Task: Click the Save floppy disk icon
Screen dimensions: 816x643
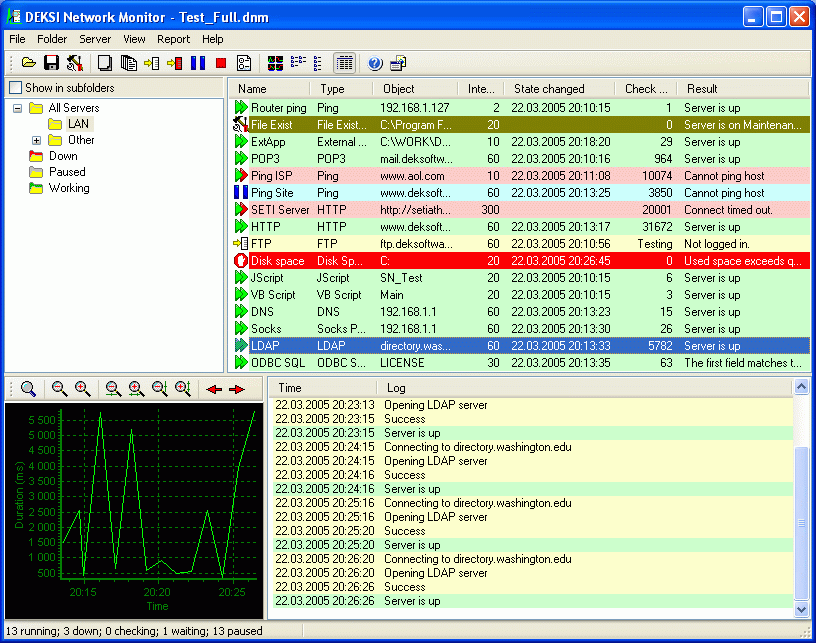Action: (51, 63)
